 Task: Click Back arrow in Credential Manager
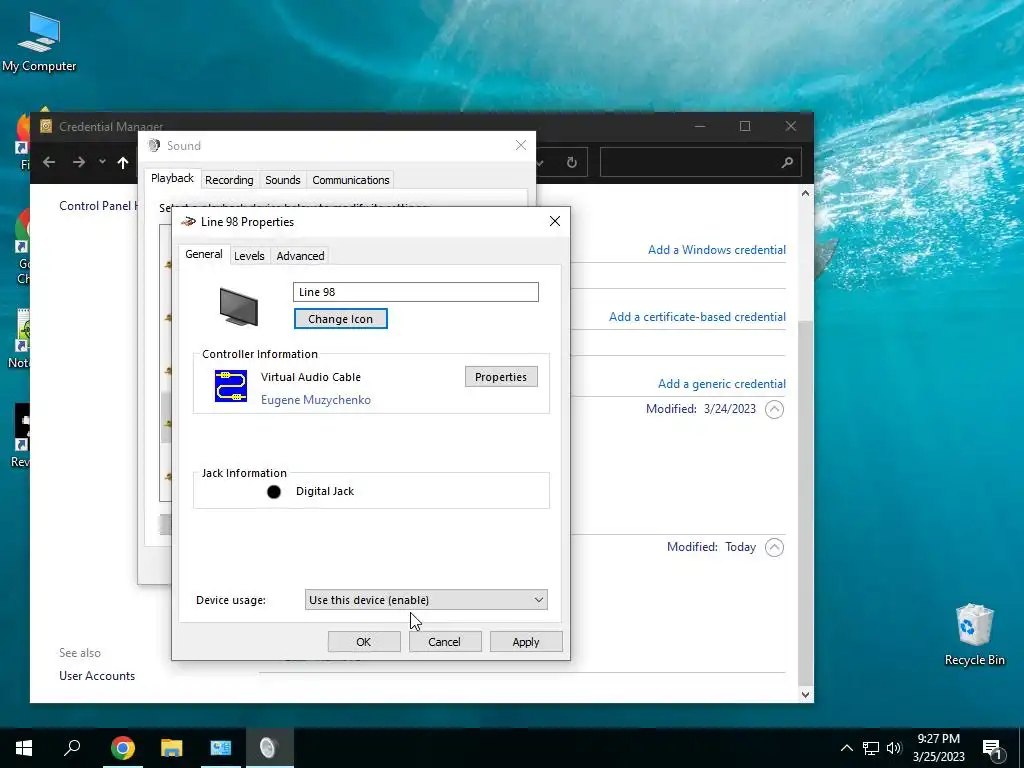(49, 162)
